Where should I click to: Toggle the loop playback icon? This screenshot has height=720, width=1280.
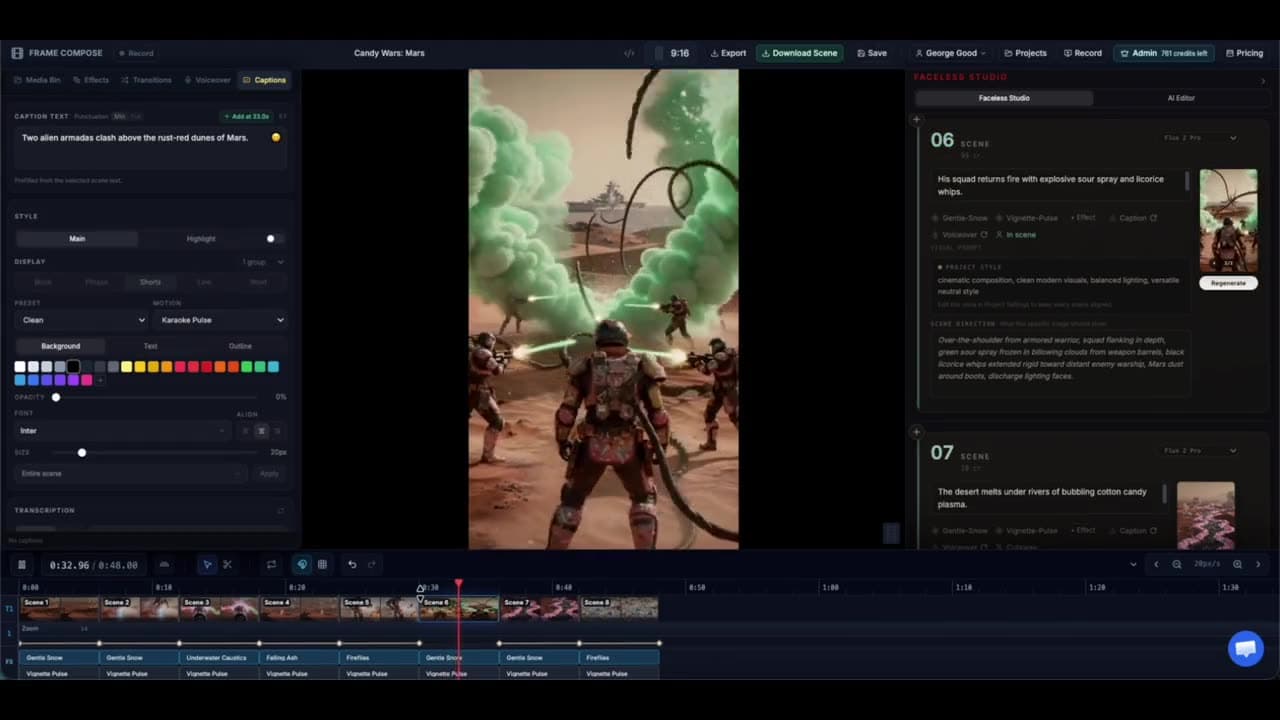tap(271, 565)
